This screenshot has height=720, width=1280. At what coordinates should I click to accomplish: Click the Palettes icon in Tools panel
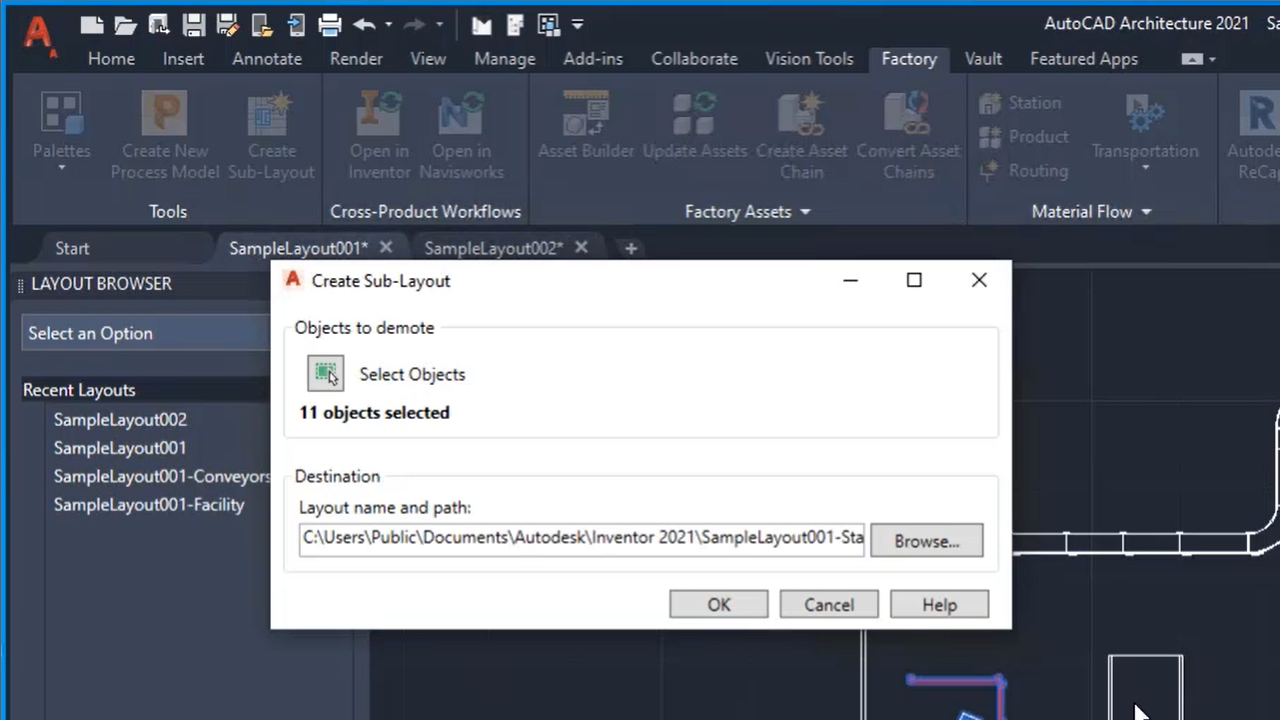point(61,113)
